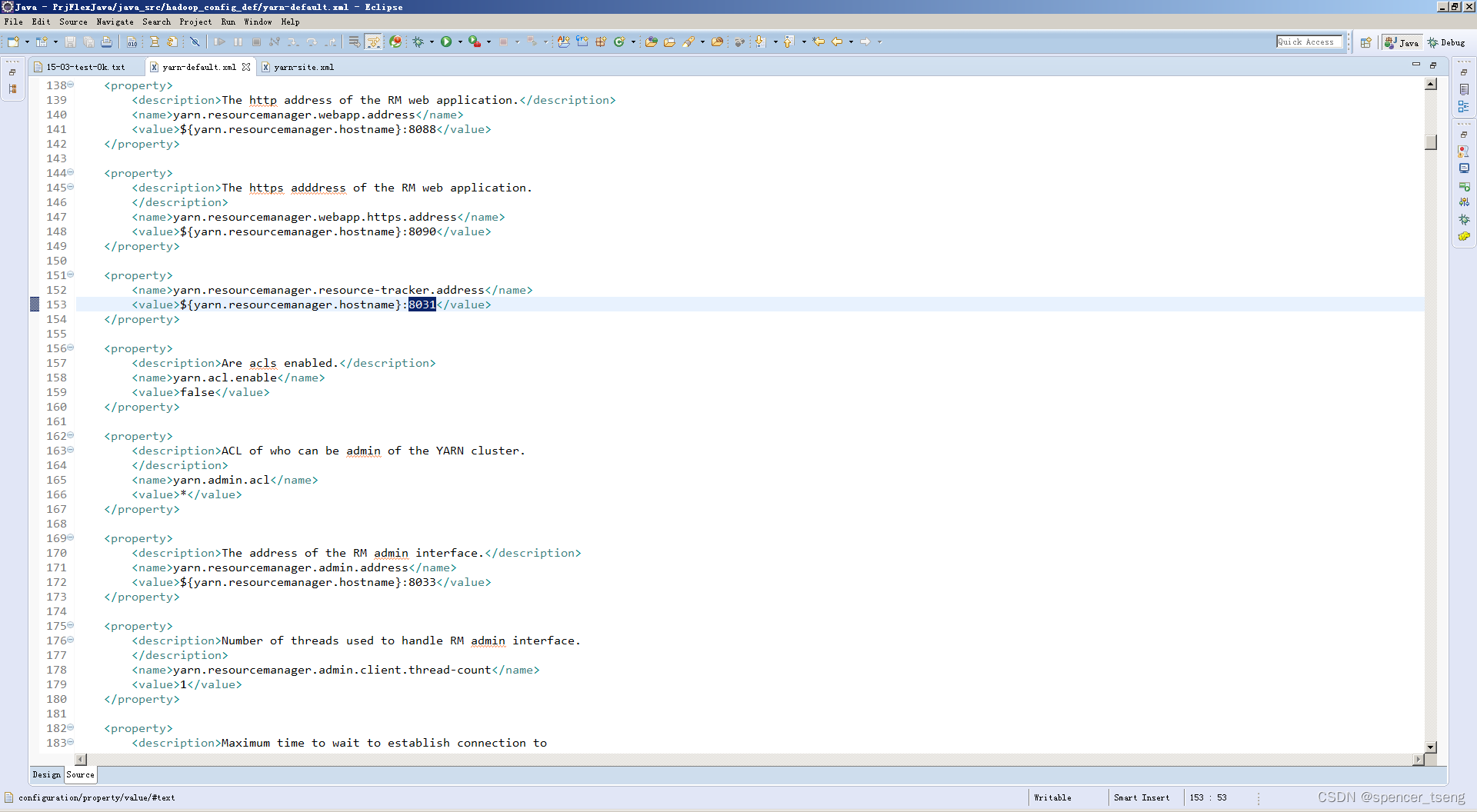Click inside the Quick Access search field
This screenshot has width=1477, height=812.
1309,42
